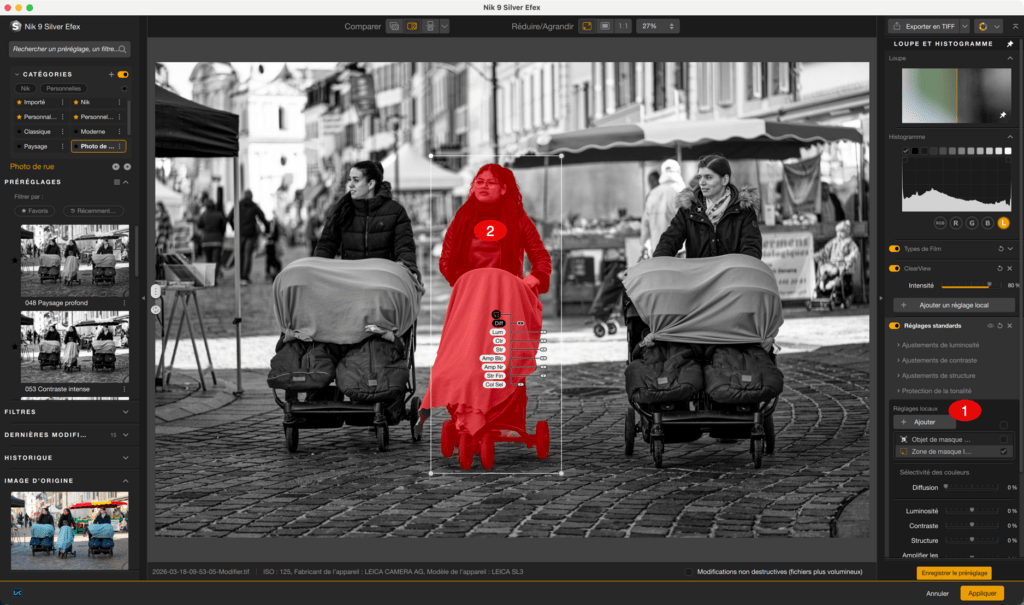Image resolution: width=1024 pixels, height=605 pixels.
Task: Pin the Loupe et Histogramme panel
Action: click(1010, 44)
